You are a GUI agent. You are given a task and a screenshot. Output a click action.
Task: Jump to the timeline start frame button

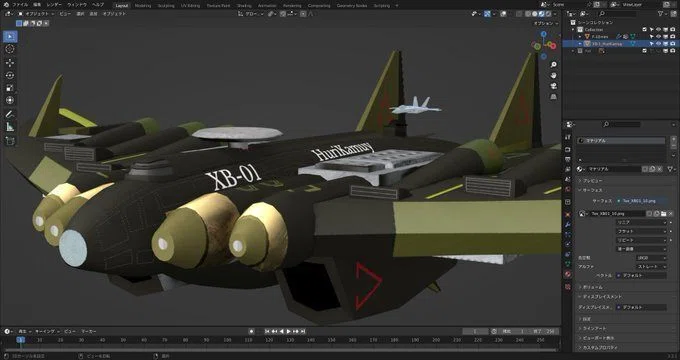[268, 331]
